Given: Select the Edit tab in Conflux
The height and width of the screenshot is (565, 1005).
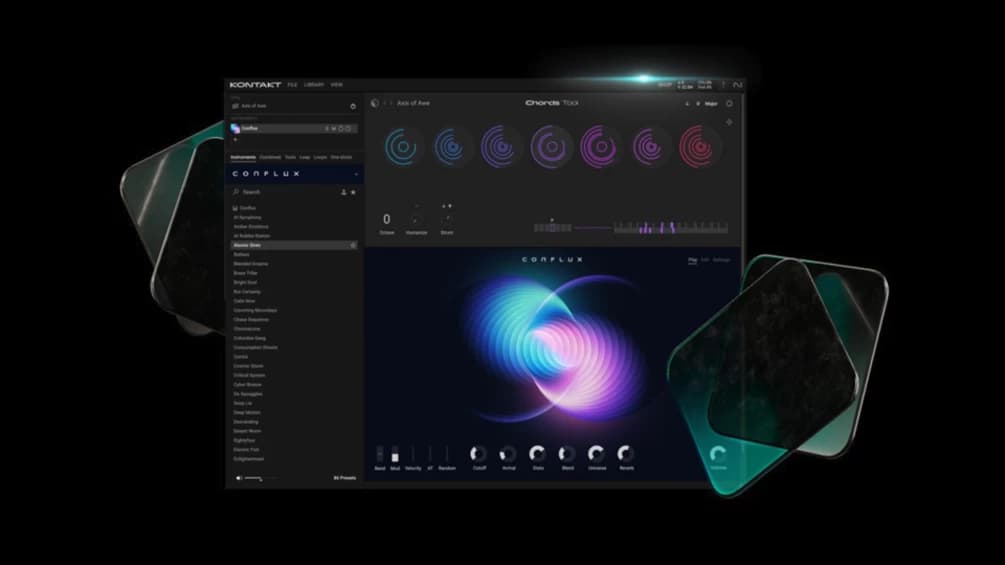Looking at the screenshot, I should coord(705,260).
